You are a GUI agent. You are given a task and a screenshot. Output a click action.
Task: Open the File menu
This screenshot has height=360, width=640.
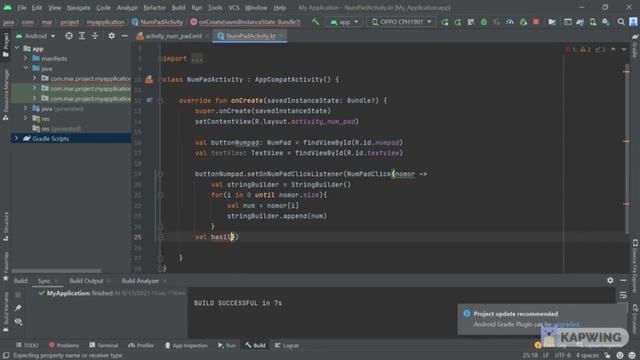(x=22, y=8)
